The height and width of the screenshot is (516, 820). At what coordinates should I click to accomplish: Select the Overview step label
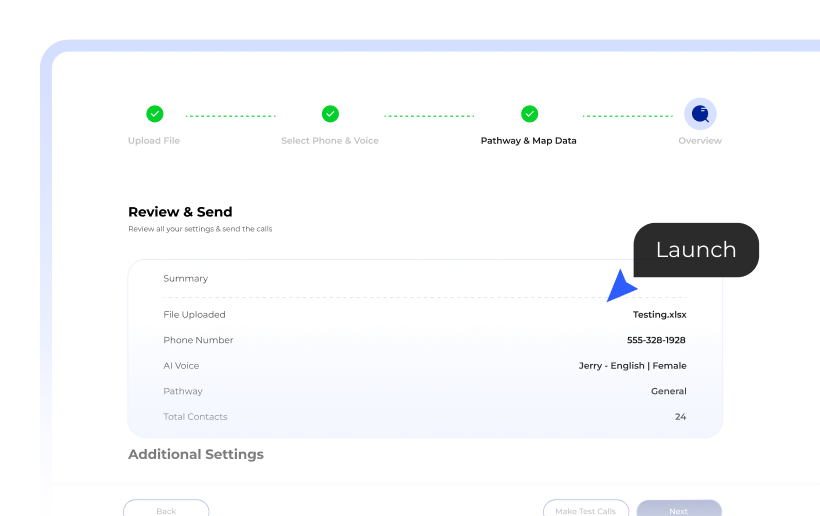(x=700, y=141)
